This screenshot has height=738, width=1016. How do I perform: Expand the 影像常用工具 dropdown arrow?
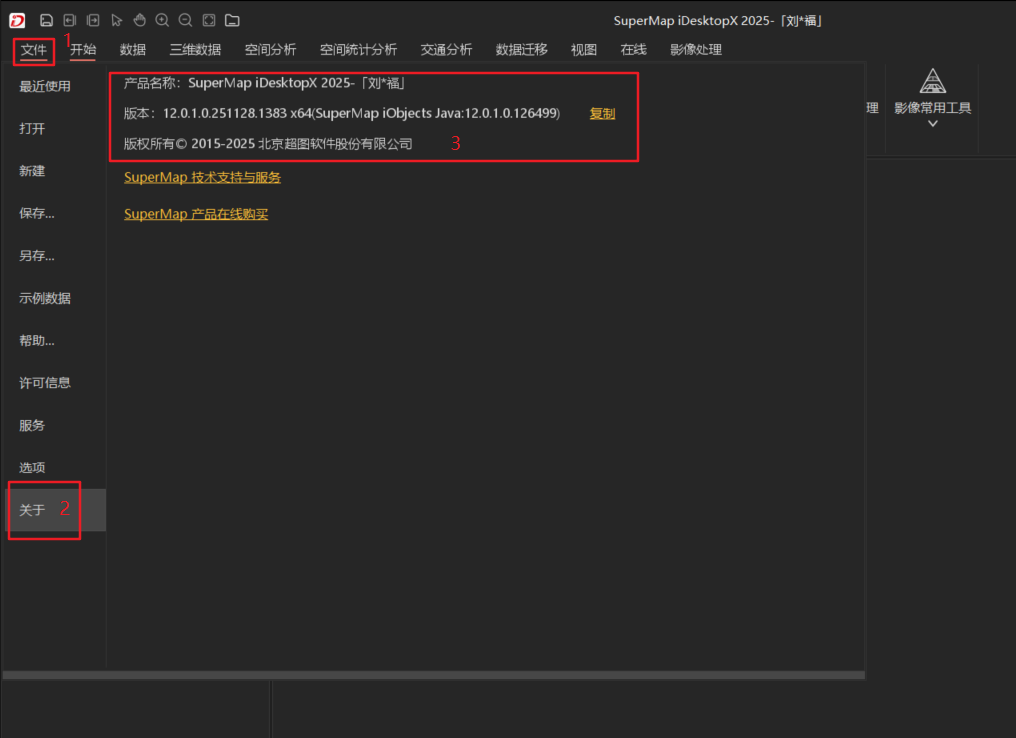(932, 124)
